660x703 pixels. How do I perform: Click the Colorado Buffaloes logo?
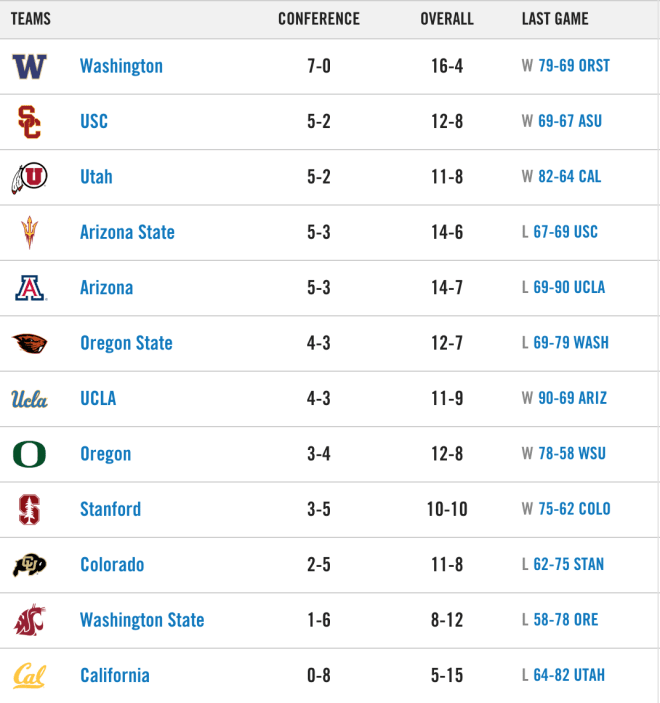29,565
